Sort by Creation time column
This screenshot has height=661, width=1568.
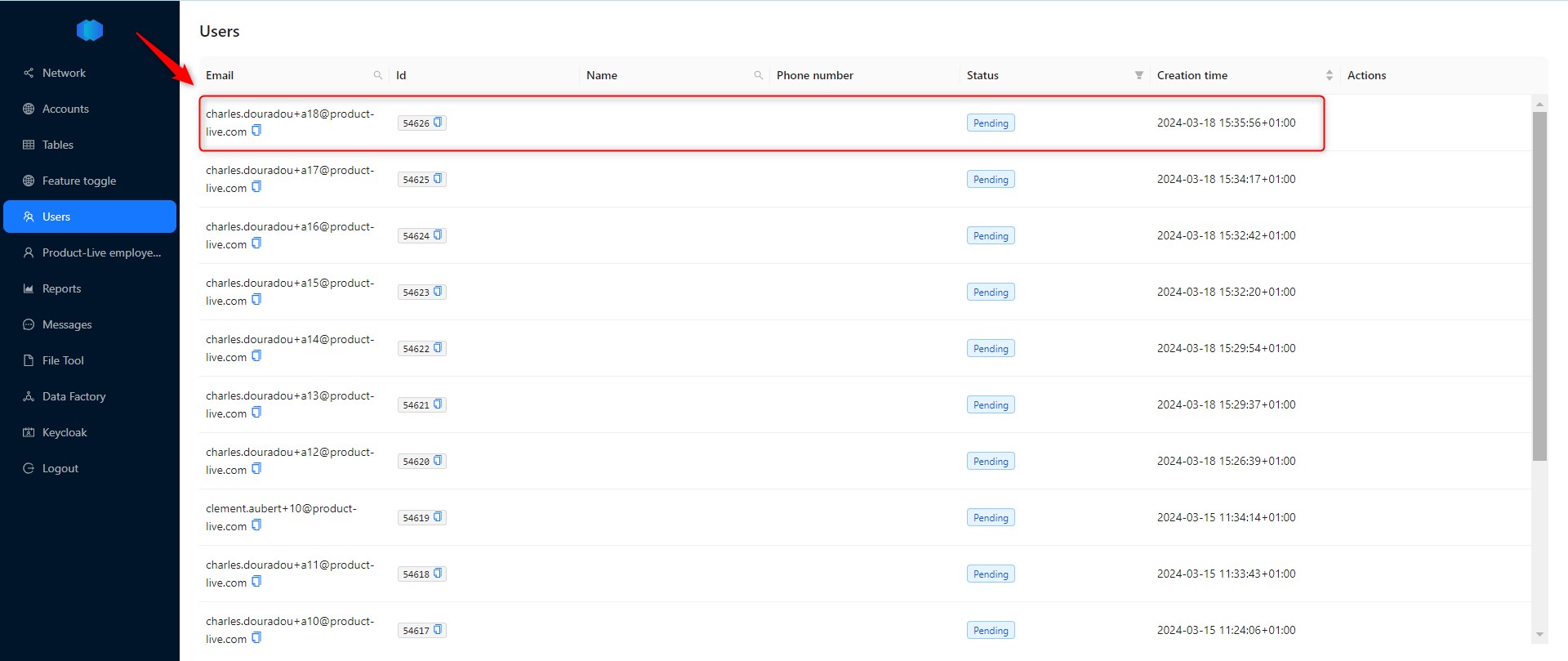click(1329, 75)
